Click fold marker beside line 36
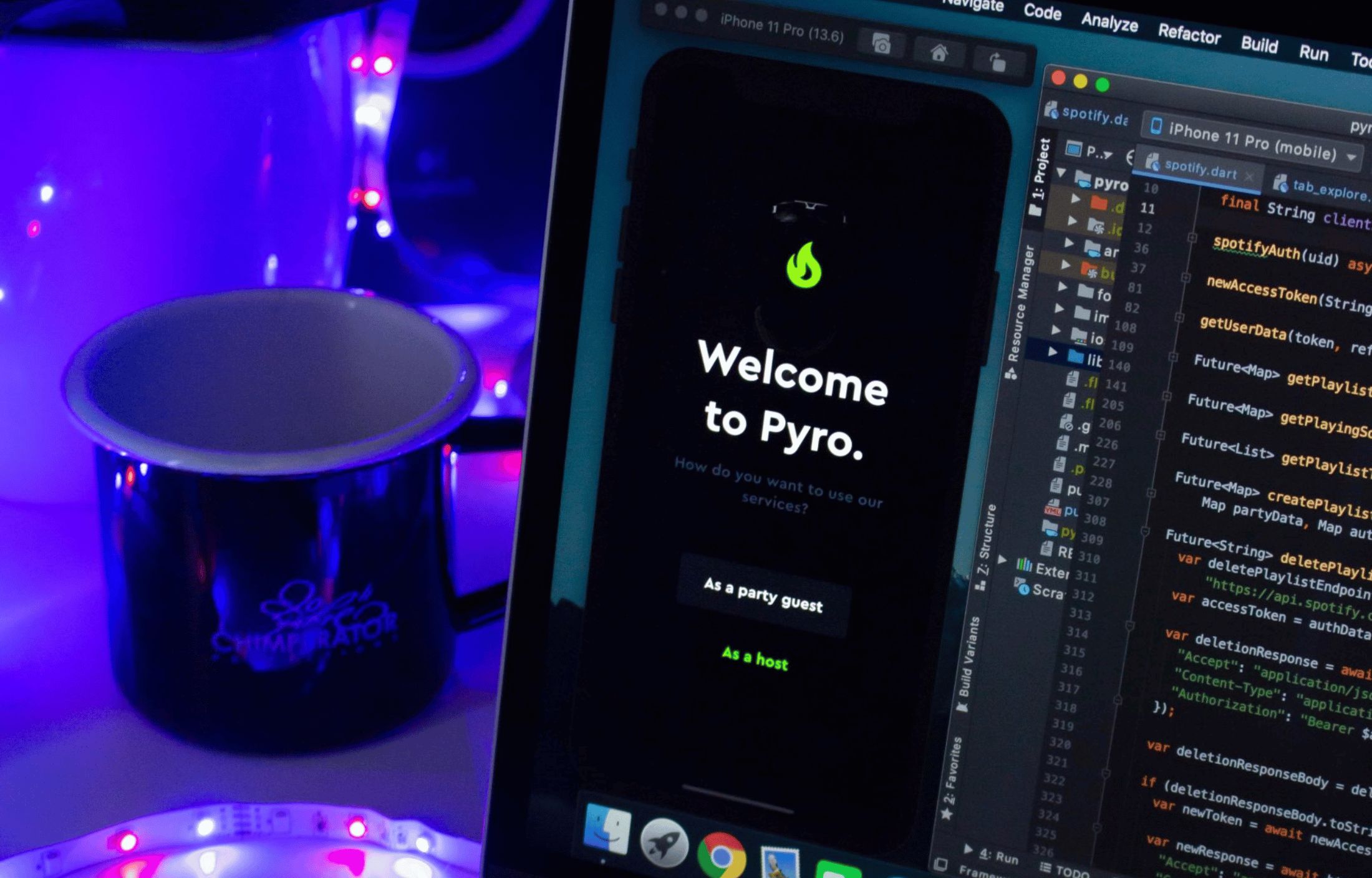 pyautogui.click(x=1192, y=238)
